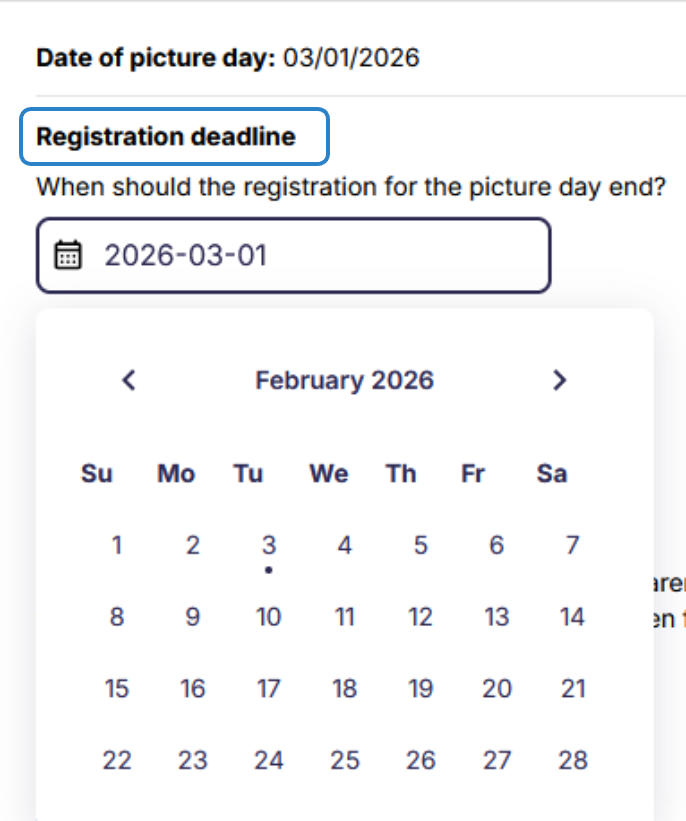Click the Sa weekday column header
This screenshot has width=686, height=821.
551,473
